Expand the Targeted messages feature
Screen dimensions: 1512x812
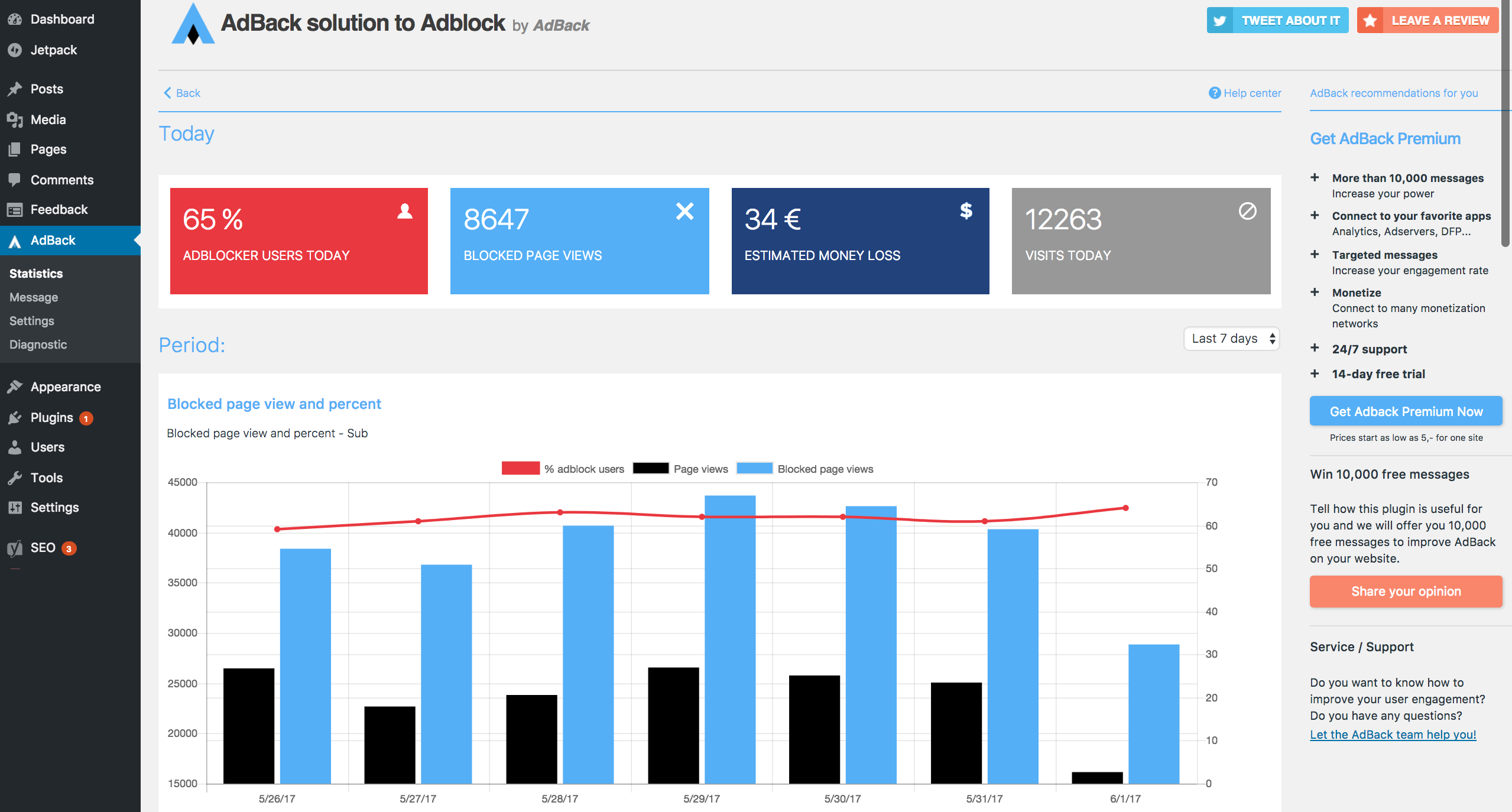[x=1315, y=255]
